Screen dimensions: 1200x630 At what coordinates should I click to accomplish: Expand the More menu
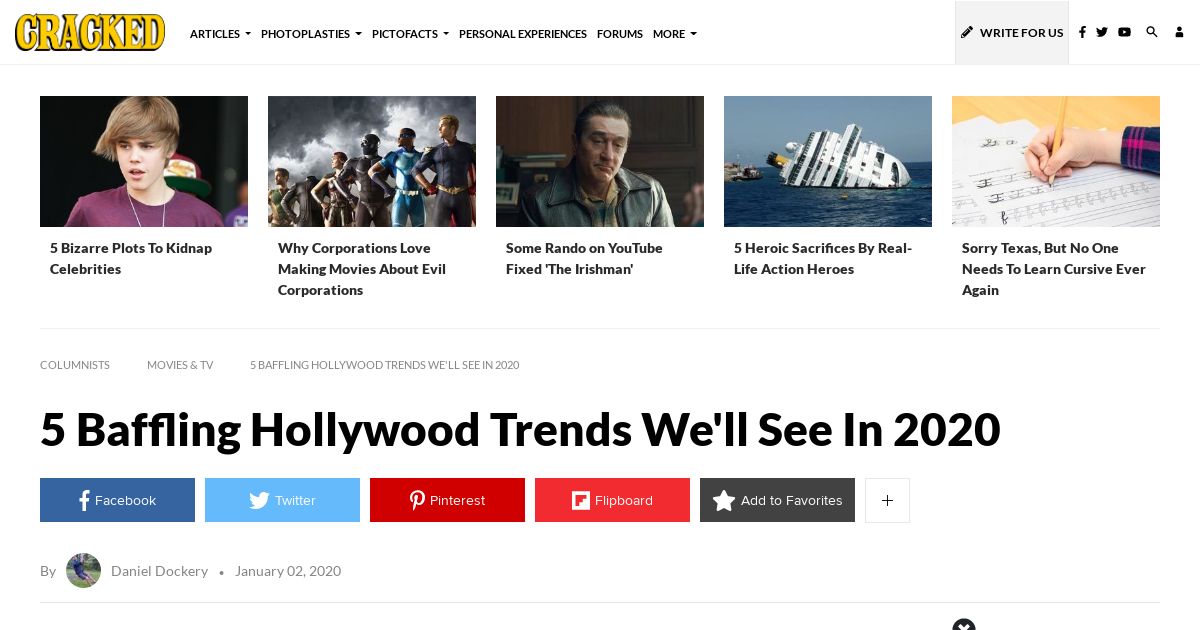click(675, 34)
